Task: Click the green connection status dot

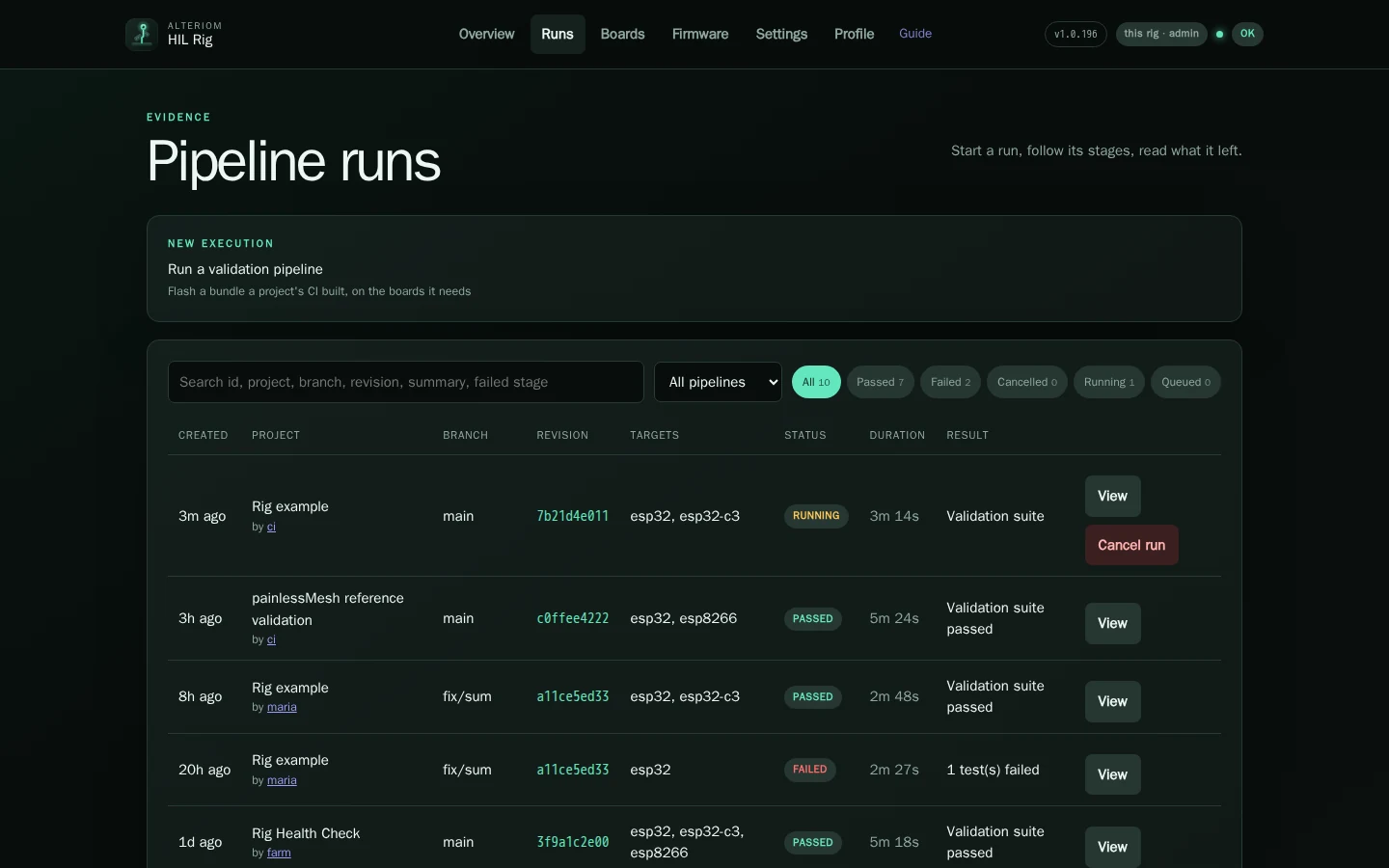Action: click(1220, 34)
